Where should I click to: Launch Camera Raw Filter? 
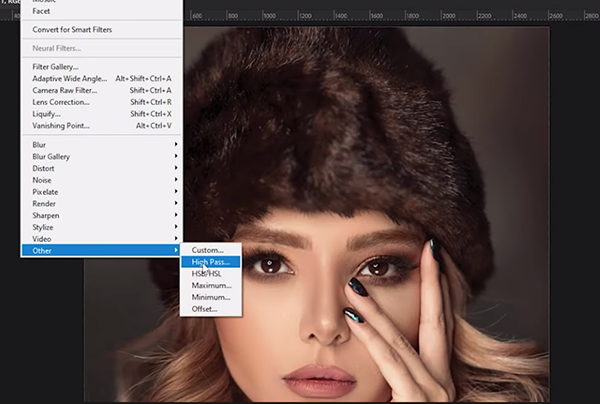coord(101,90)
